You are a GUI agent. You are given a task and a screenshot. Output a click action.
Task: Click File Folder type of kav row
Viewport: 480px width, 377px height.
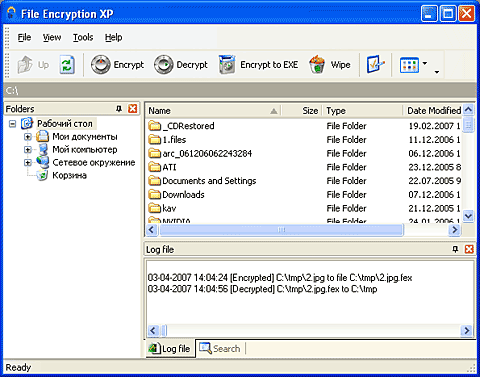pos(346,208)
